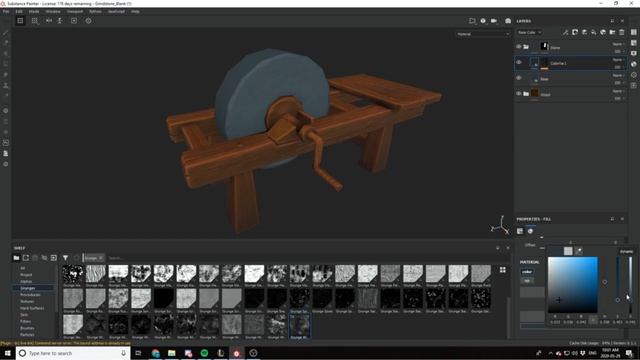The image size is (640, 360).
Task: Open the Display Settings dock icon
Action: pos(633,53)
